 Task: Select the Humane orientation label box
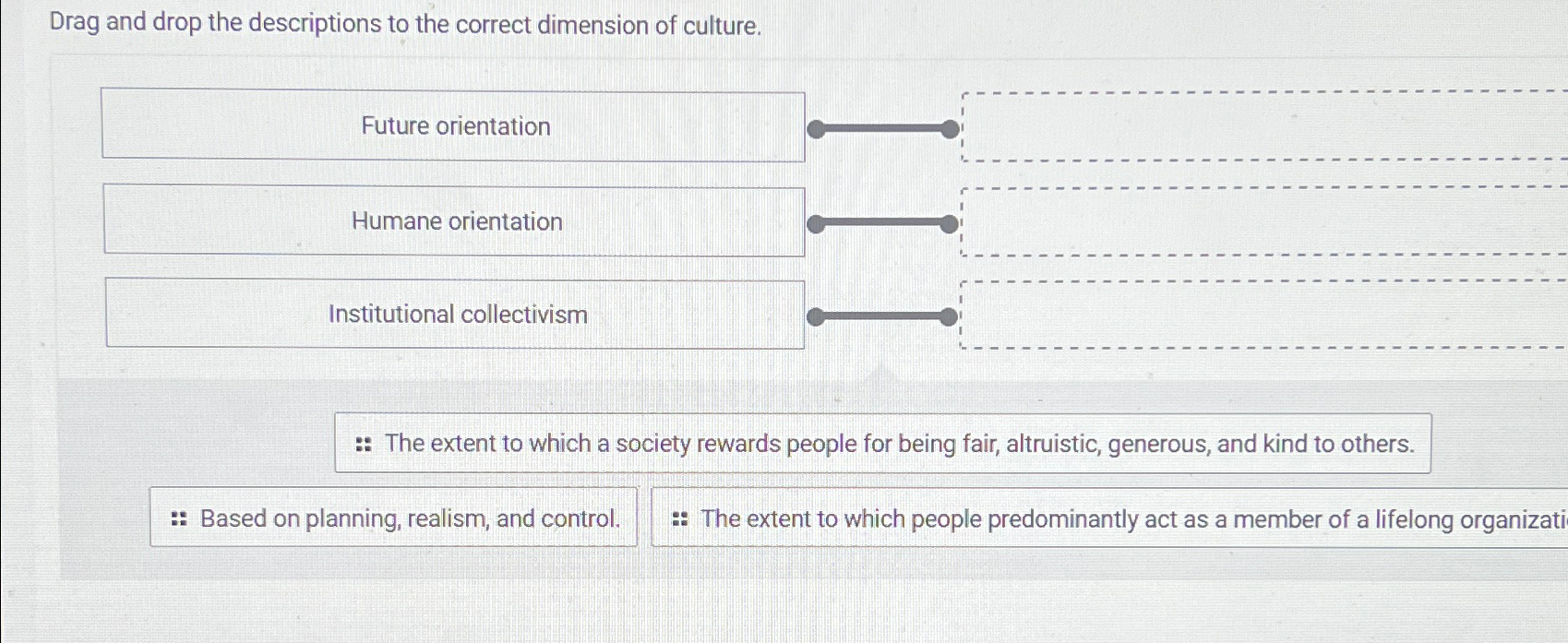(454, 221)
